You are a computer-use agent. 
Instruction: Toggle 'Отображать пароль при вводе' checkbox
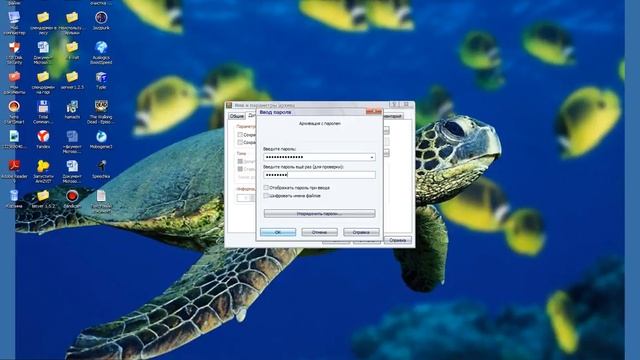pyautogui.click(x=266, y=188)
